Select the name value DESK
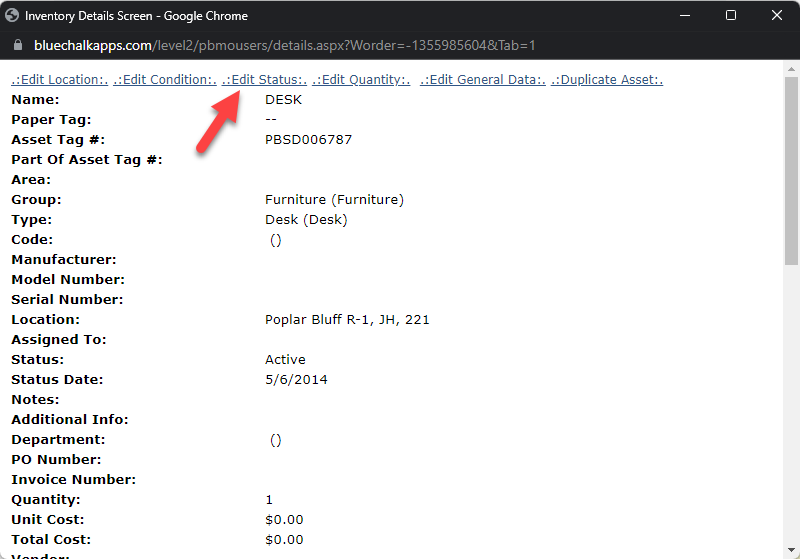Screen dimensions: 800x559 tap(284, 99)
